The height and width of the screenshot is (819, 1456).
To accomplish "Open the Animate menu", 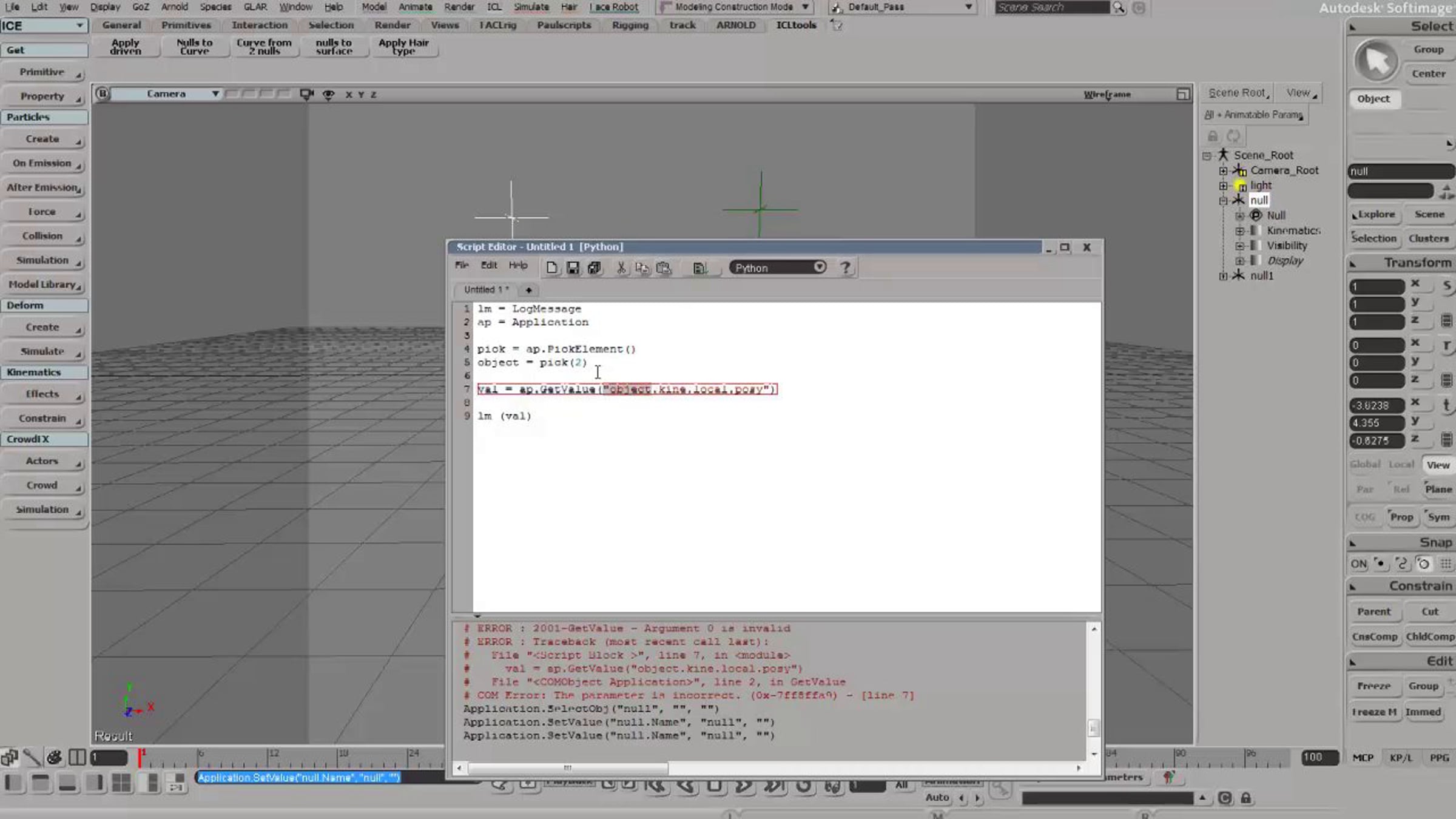I will [415, 7].
